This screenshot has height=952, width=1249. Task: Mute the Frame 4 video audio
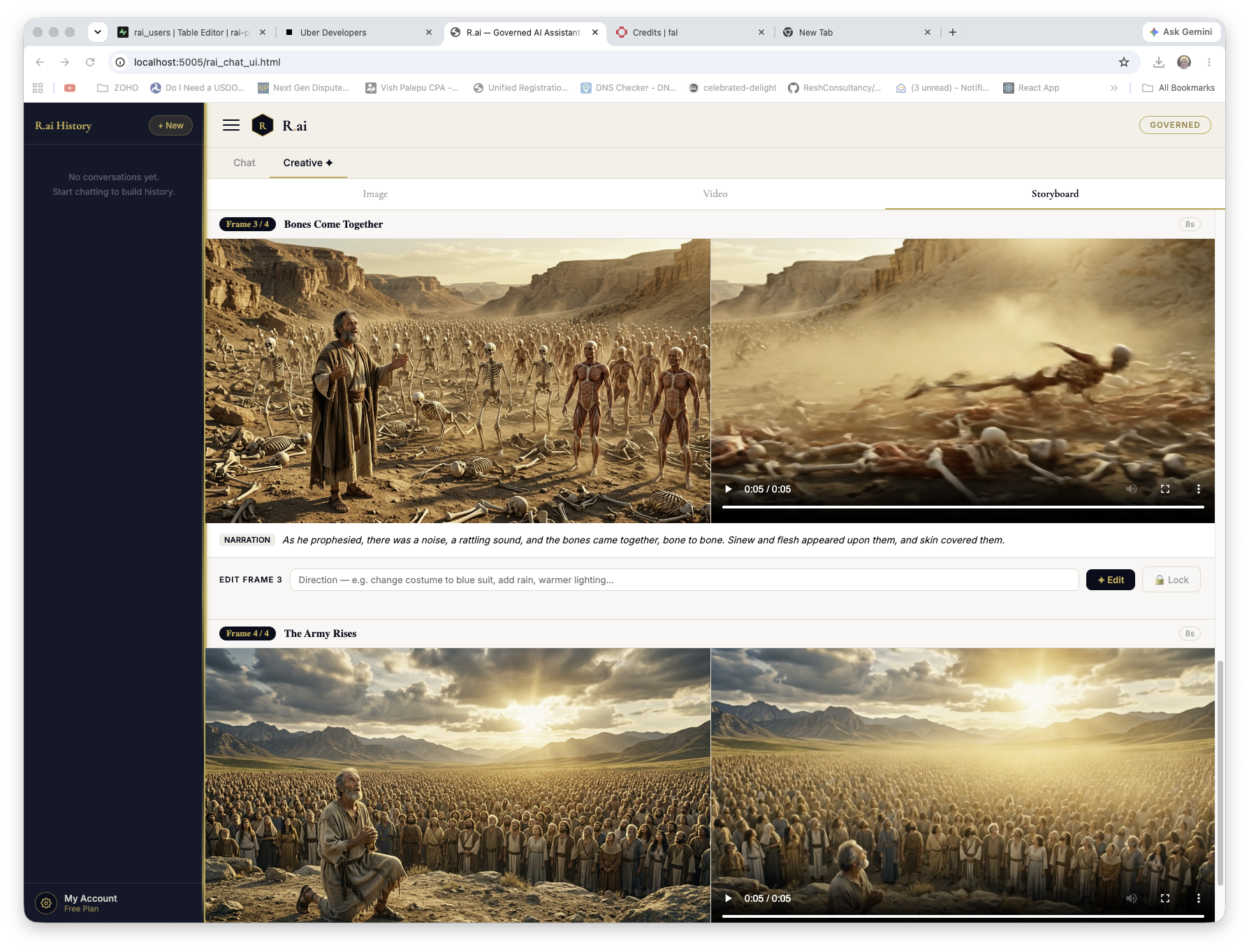(x=1132, y=898)
